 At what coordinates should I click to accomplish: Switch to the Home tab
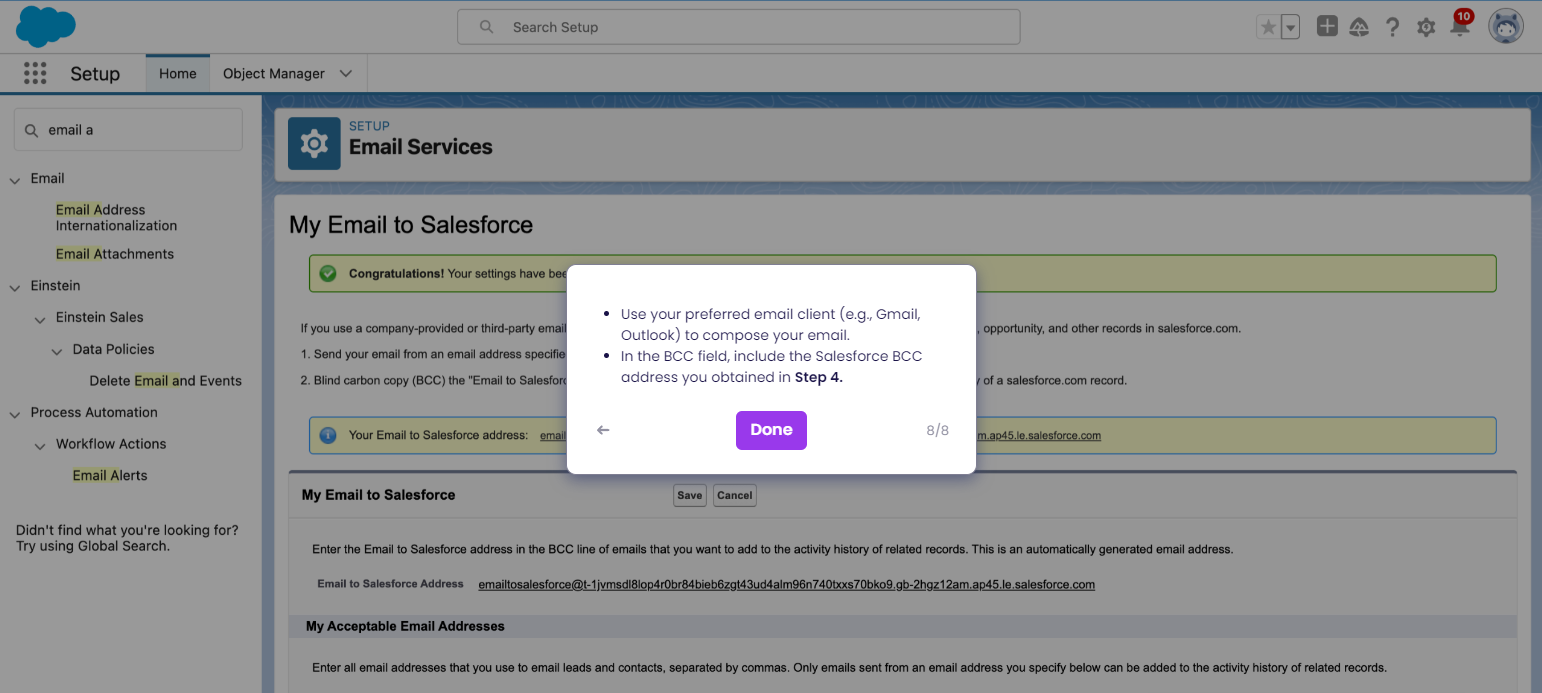click(178, 73)
